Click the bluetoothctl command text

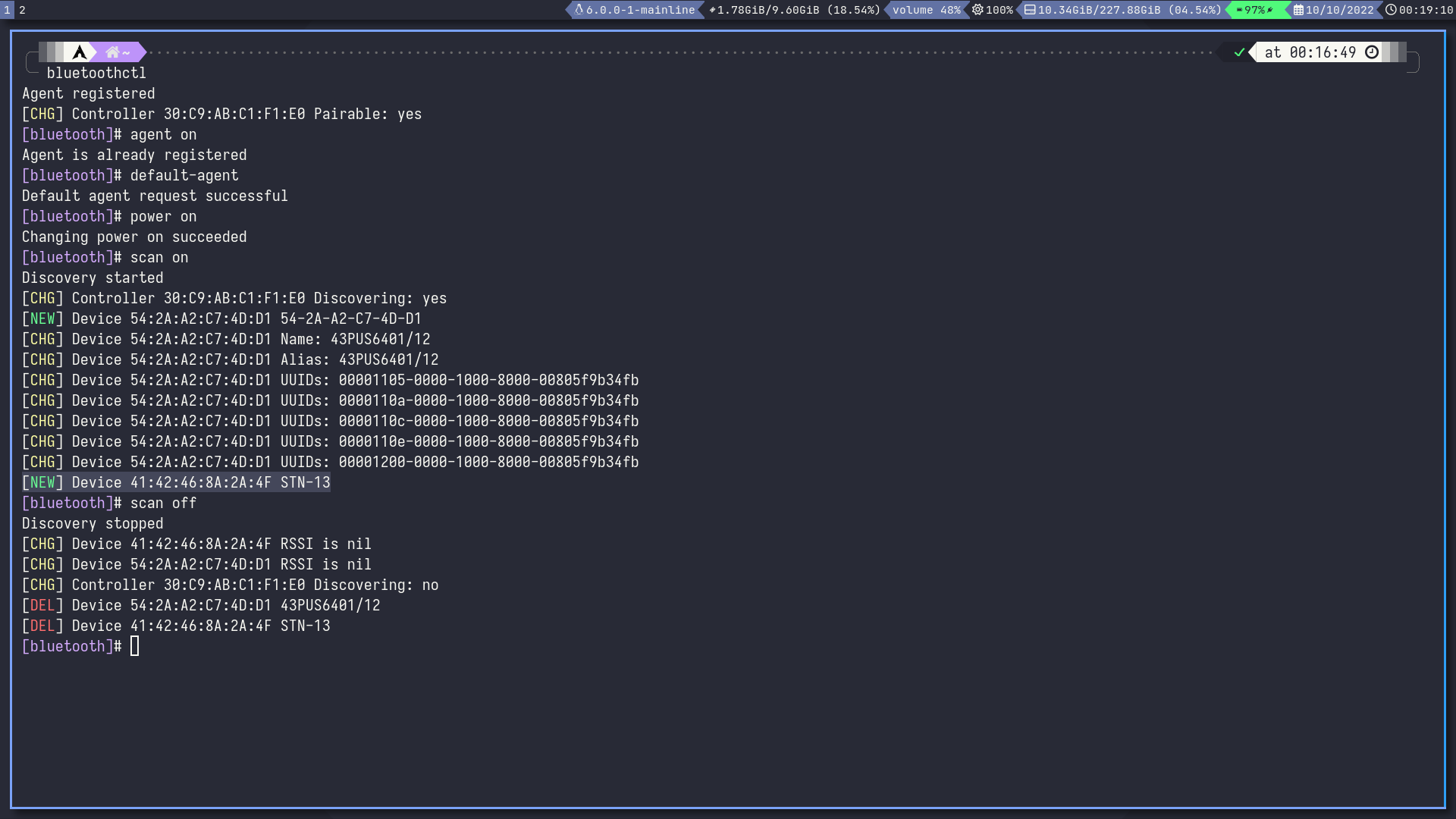[96, 73]
